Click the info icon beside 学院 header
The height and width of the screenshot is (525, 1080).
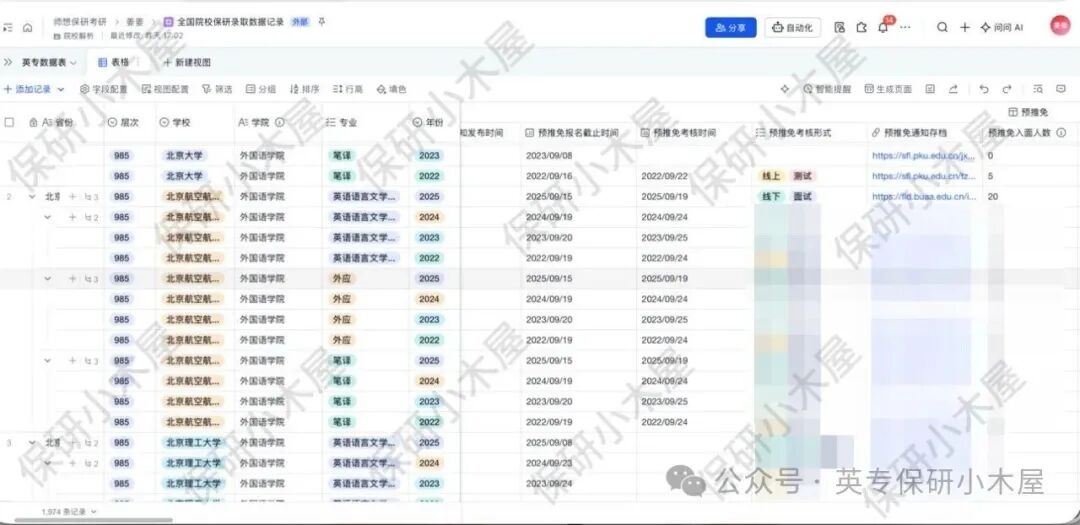click(280, 122)
